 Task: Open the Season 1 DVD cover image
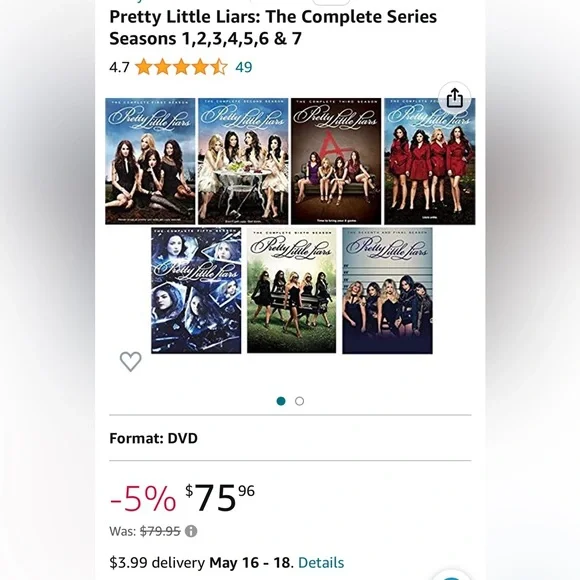tap(150, 161)
